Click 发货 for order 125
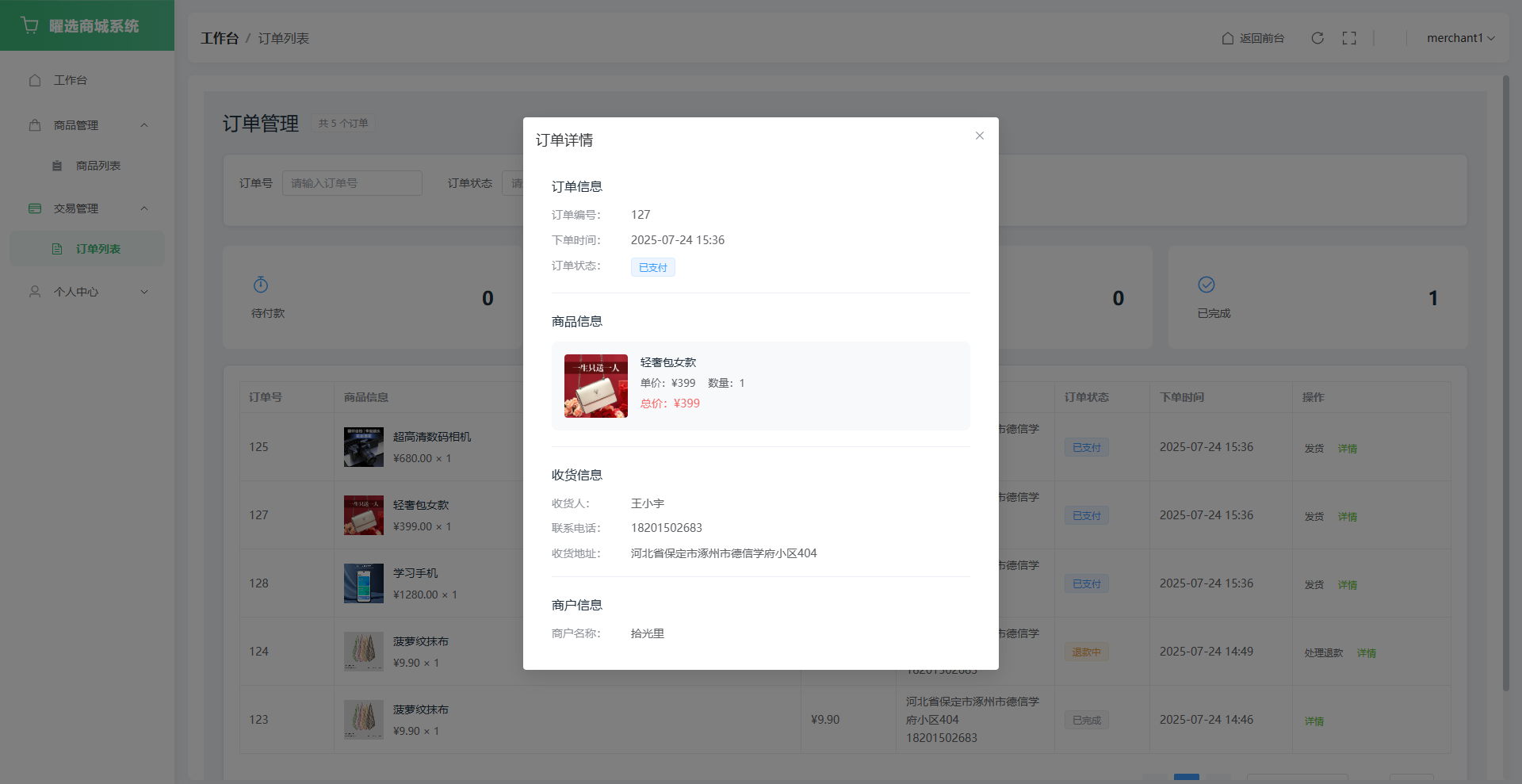 click(x=1314, y=449)
